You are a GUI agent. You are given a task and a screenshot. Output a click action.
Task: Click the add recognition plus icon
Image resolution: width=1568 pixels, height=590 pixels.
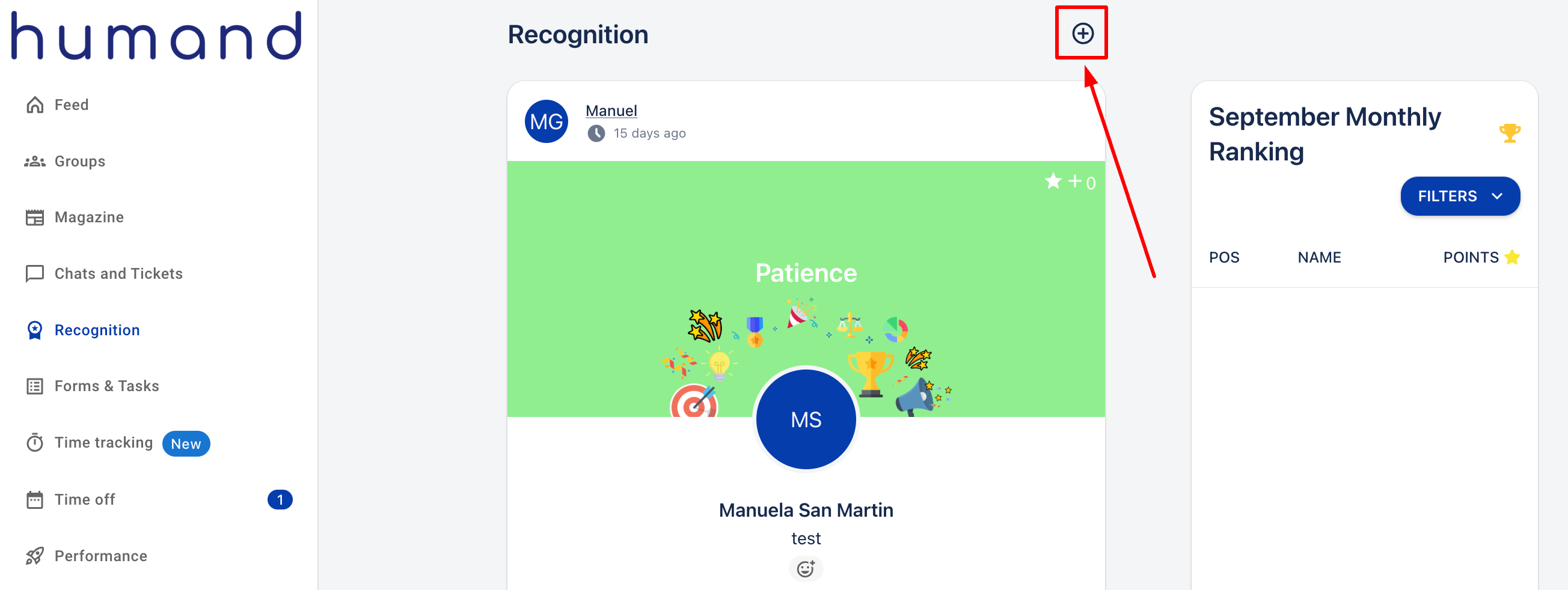[x=1082, y=34]
